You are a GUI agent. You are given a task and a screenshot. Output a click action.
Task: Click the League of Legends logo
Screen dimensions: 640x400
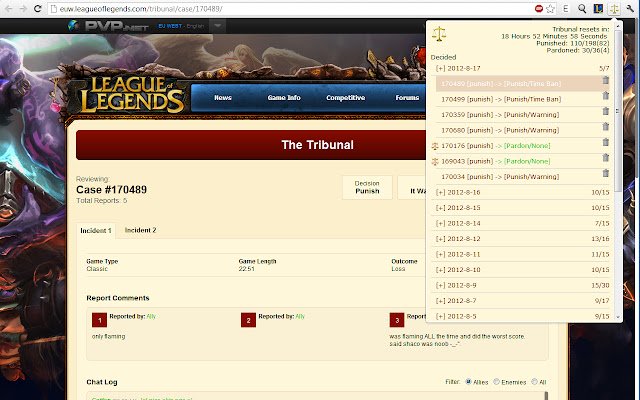point(132,95)
